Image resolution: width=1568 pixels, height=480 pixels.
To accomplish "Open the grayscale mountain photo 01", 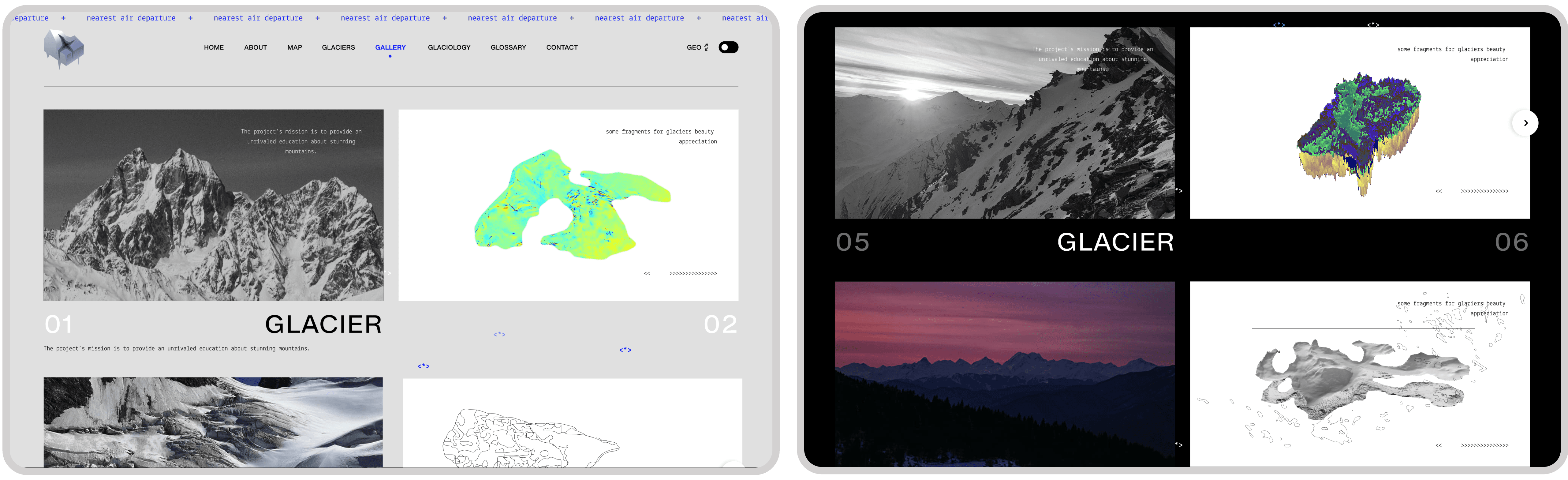I will click(214, 205).
